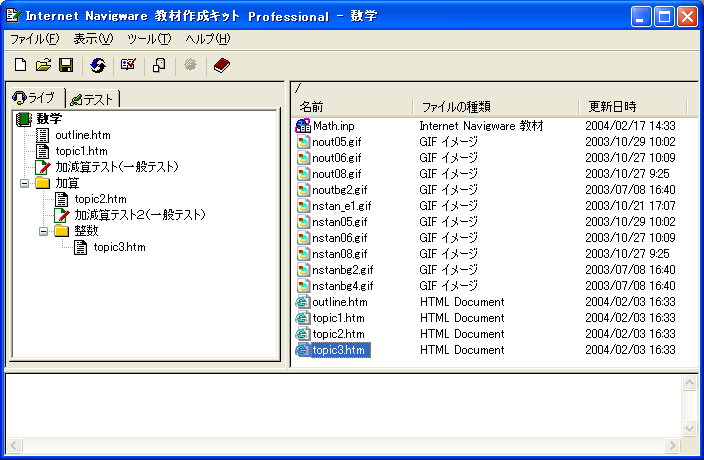The height and width of the screenshot is (460, 704).
Task: Click the output pane scroll down arrow
Action: (689, 428)
